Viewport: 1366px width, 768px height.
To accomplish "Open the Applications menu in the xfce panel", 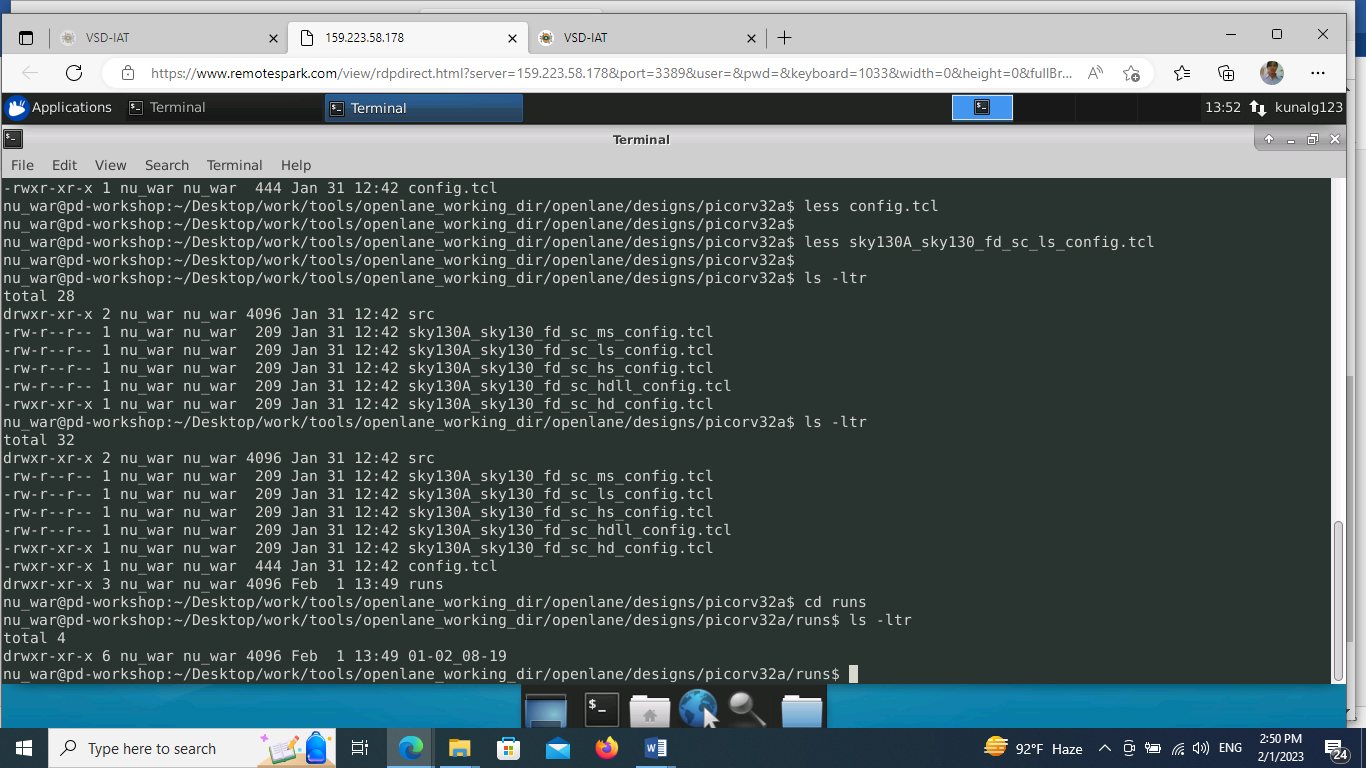I will (x=61, y=107).
